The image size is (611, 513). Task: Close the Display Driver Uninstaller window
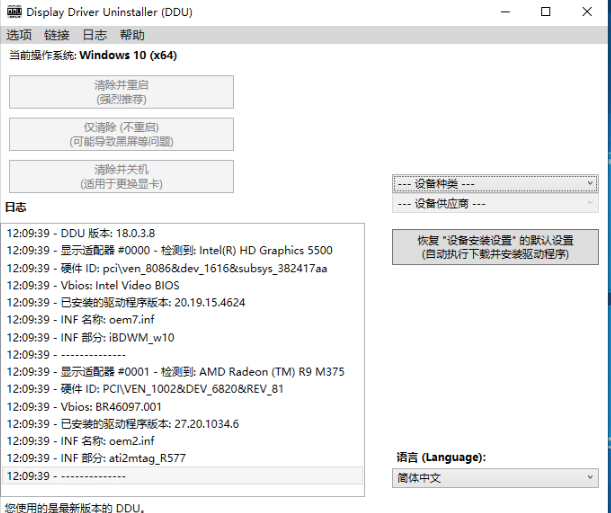tap(587, 12)
